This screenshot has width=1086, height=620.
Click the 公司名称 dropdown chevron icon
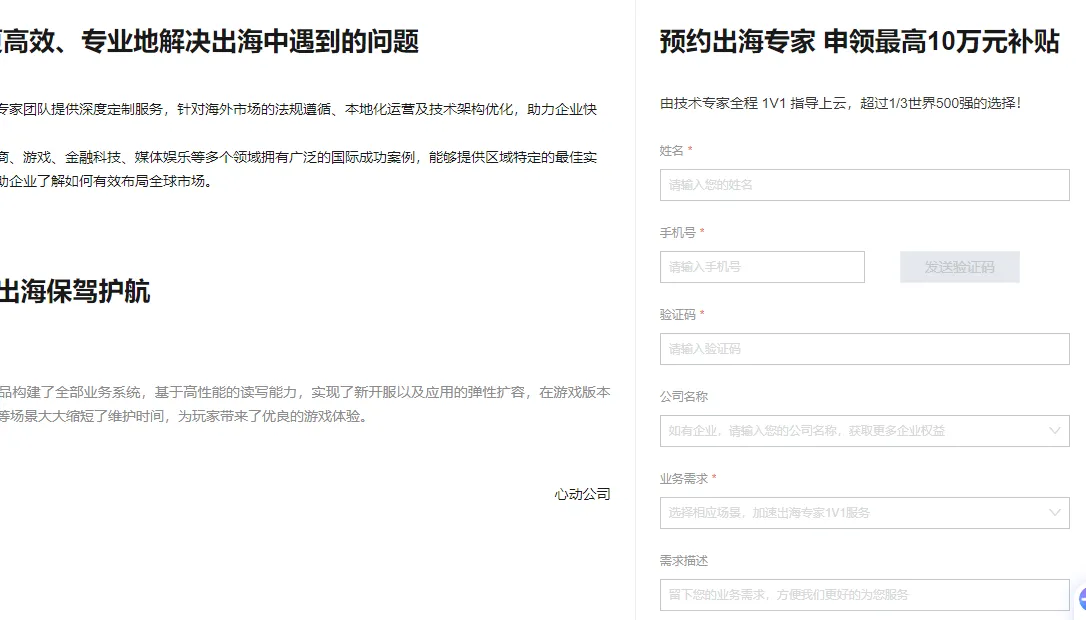[x=1057, y=431]
